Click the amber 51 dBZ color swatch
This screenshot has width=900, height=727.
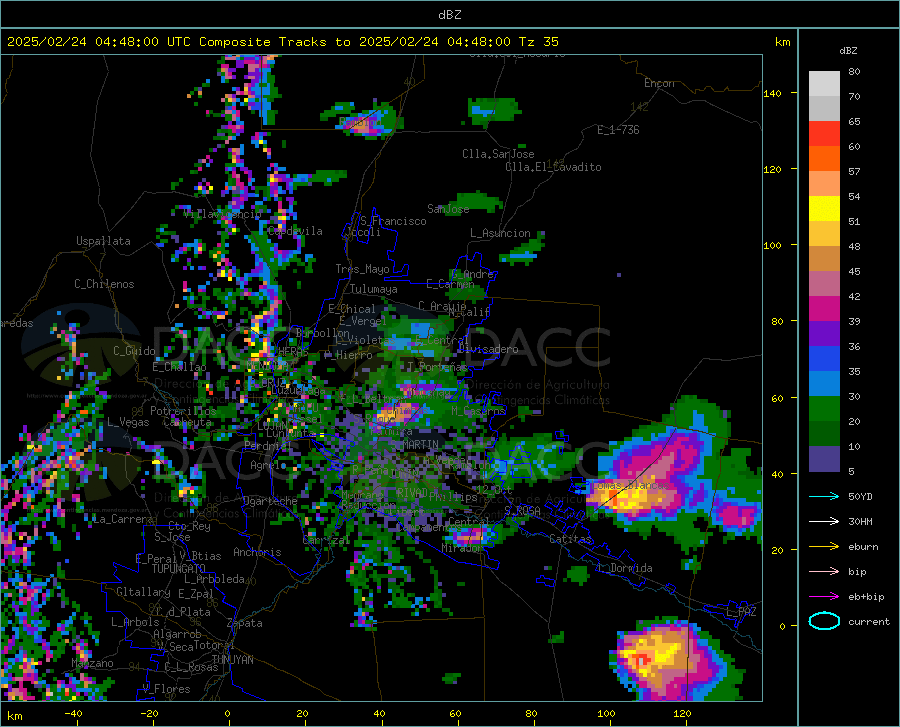pyautogui.click(x=824, y=234)
